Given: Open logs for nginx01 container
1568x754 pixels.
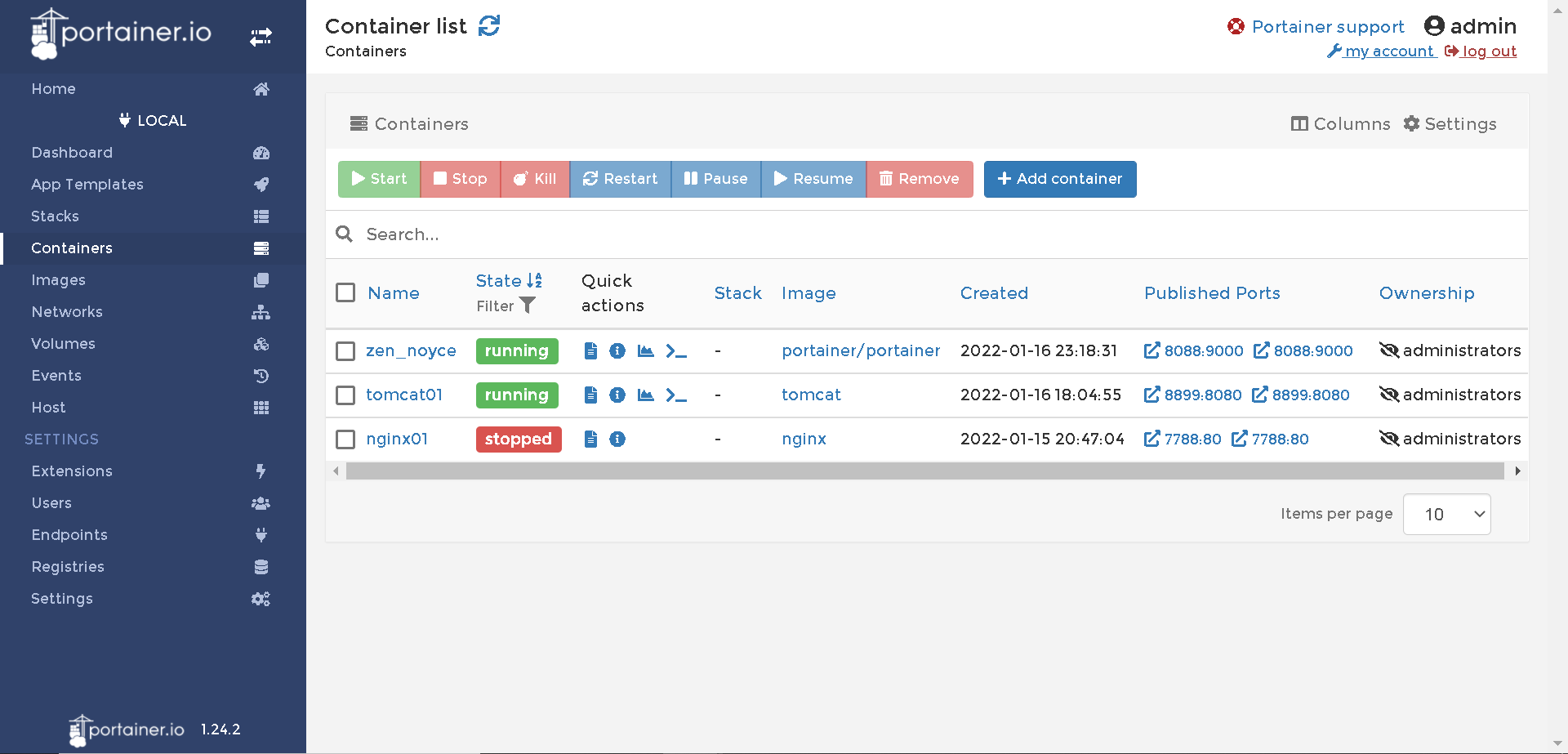Looking at the screenshot, I should (x=591, y=439).
